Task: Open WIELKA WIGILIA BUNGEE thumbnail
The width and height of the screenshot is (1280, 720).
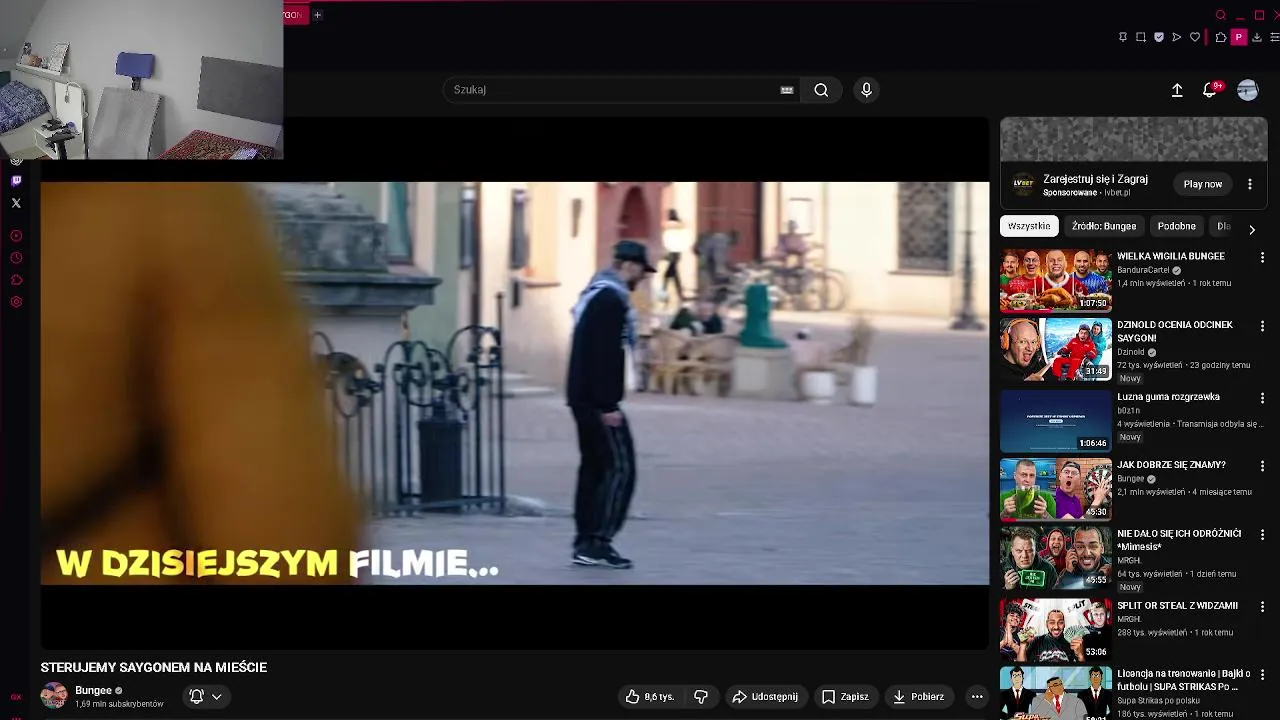Action: 1056,281
